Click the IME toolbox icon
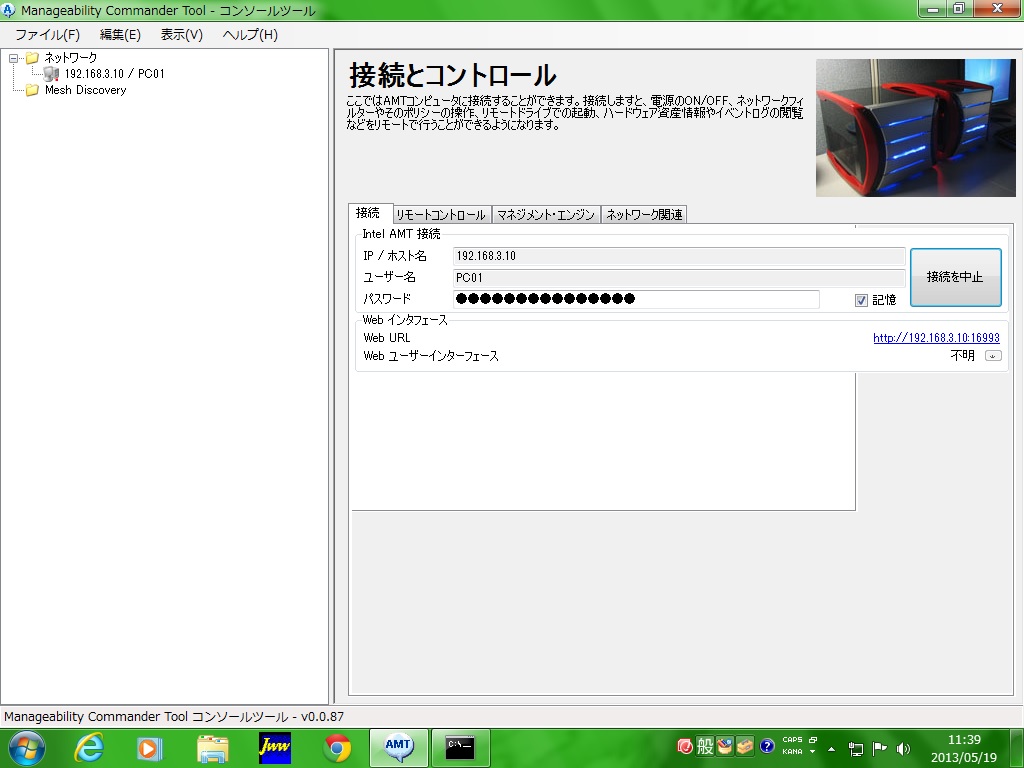This screenshot has height=768, width=1024. (x=745, y=746)
